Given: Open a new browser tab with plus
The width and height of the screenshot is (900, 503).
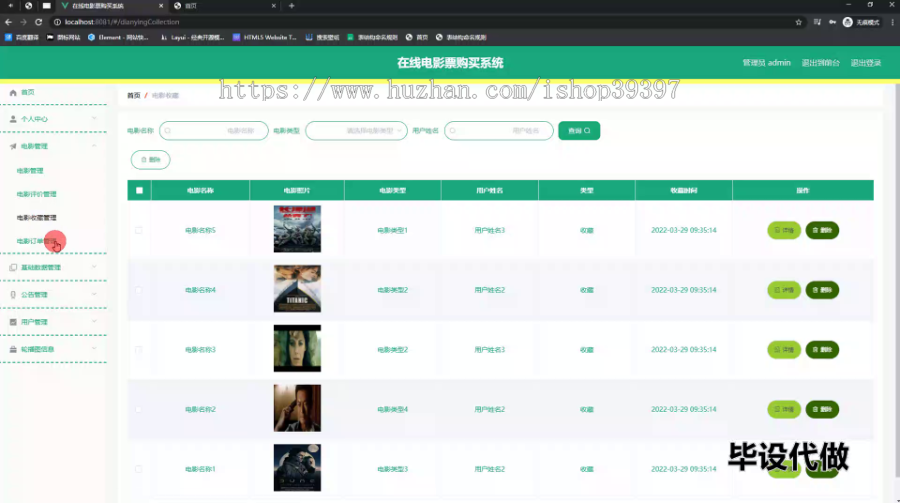Looking at the screenshot, I should point(292,6).
